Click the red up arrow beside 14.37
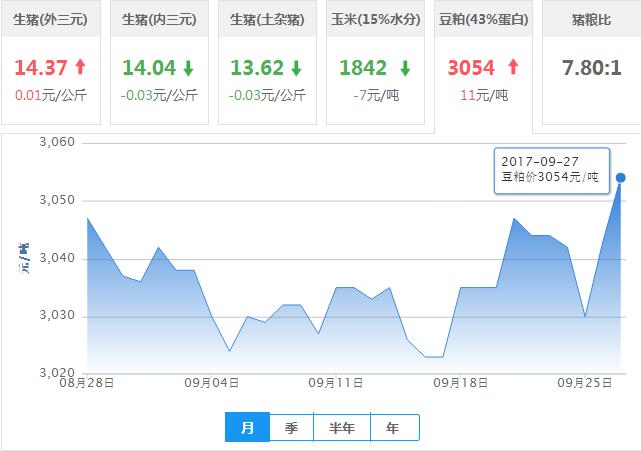This screenshot has width=641, height=451. (81, 67)
